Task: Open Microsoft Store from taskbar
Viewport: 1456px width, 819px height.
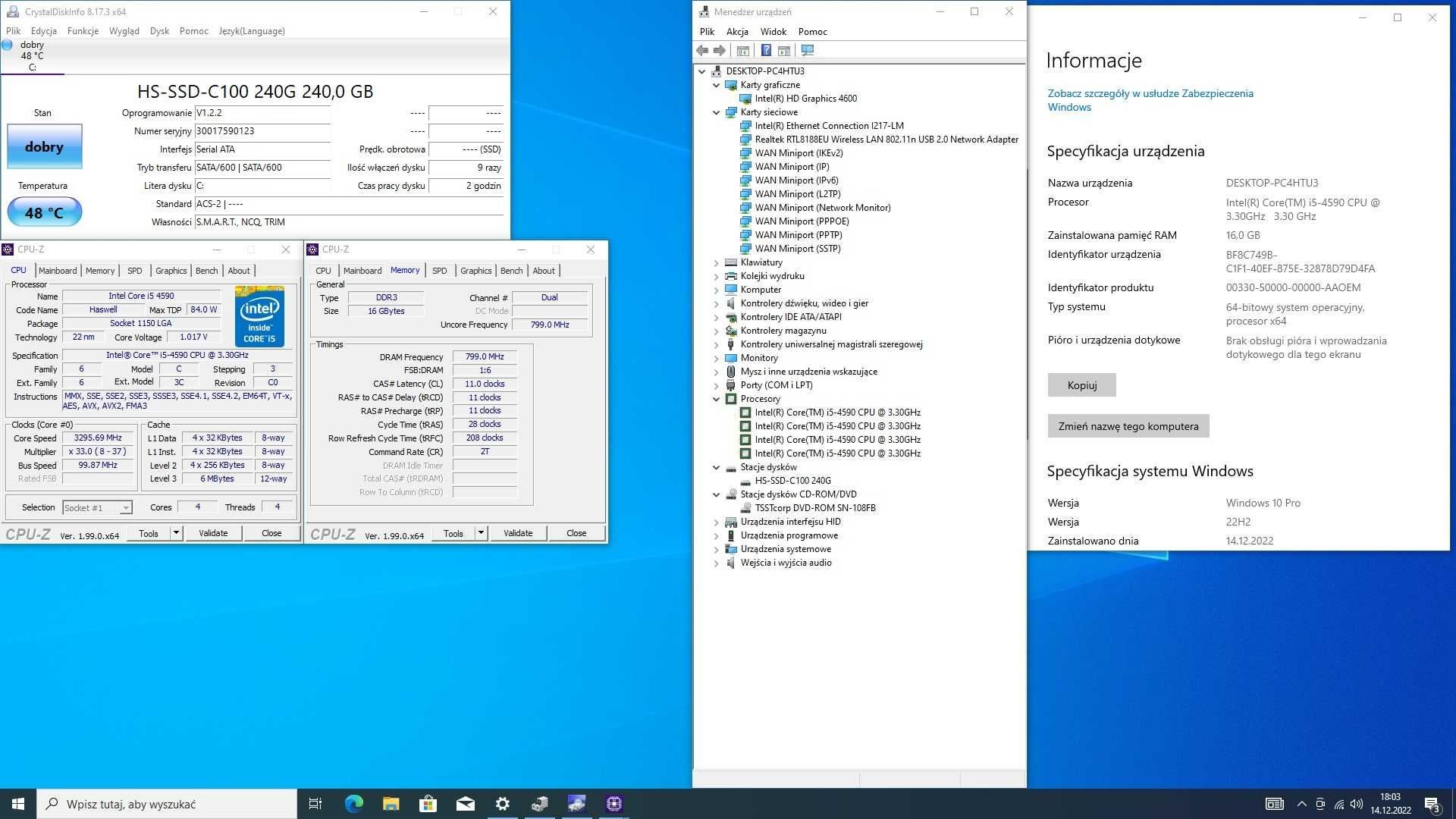Action: coord(428,804)
